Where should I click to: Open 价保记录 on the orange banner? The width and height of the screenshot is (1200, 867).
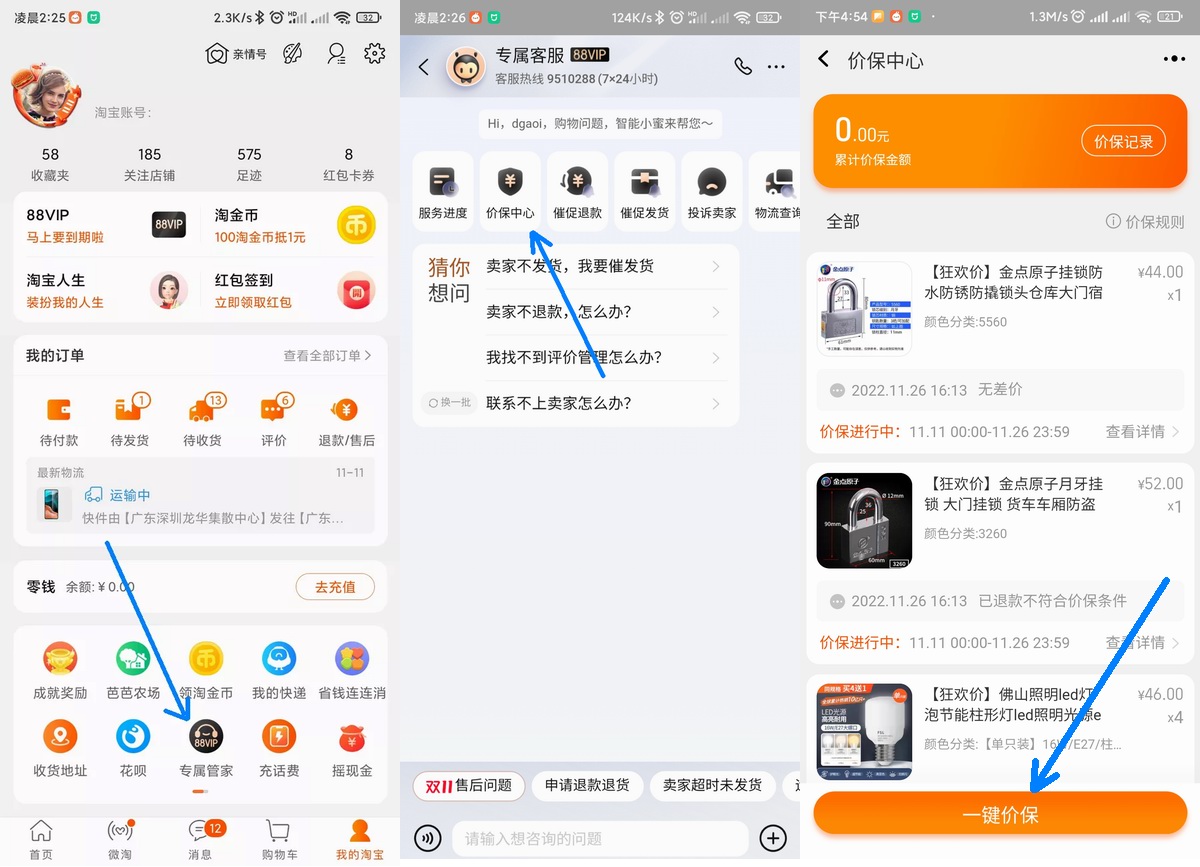pos(1124,141)
